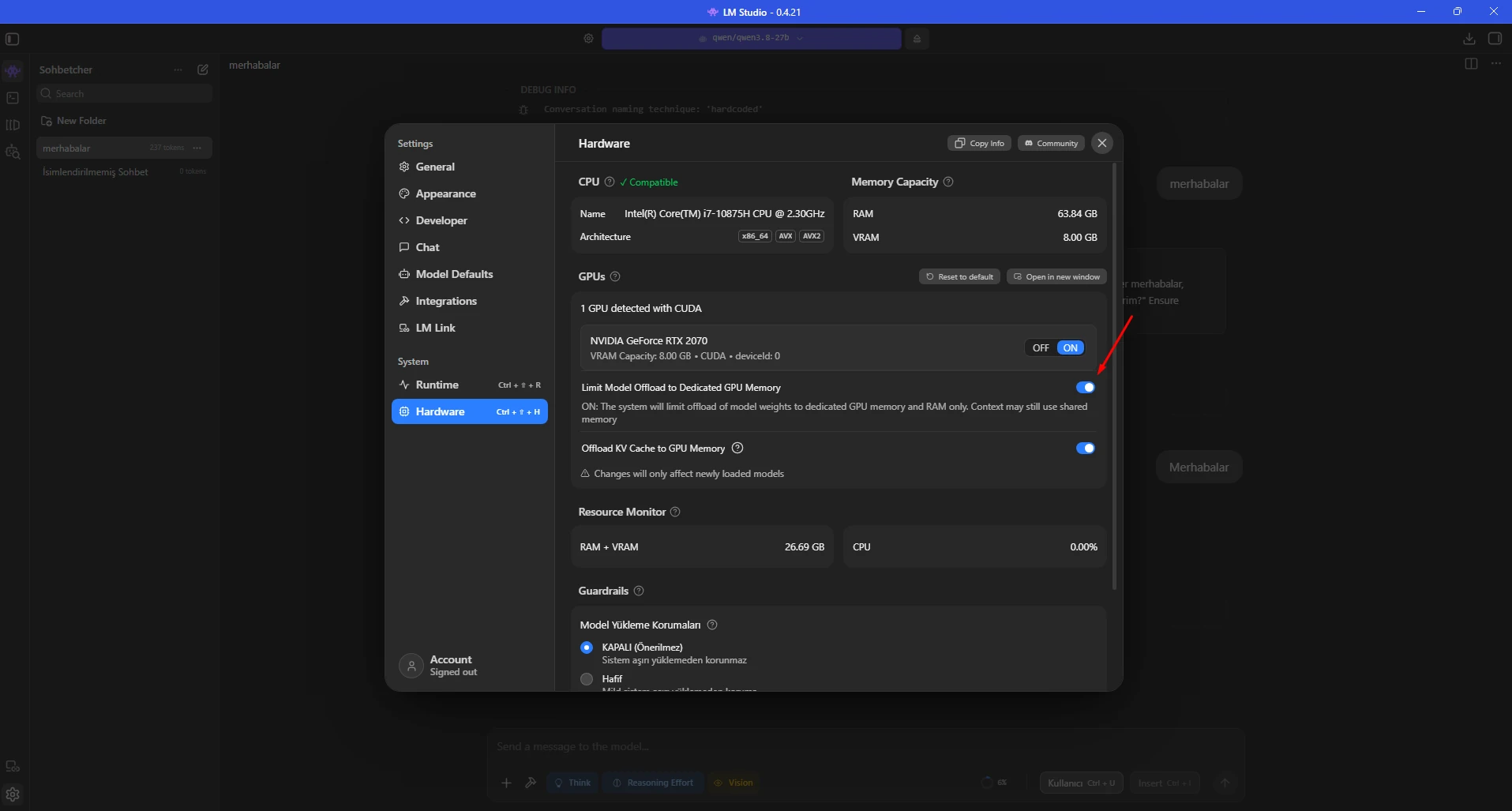The width and height of the screenshot is (1512, 811).
Task: Select LM Link in settings sidebar
Action: pos(469,328)
